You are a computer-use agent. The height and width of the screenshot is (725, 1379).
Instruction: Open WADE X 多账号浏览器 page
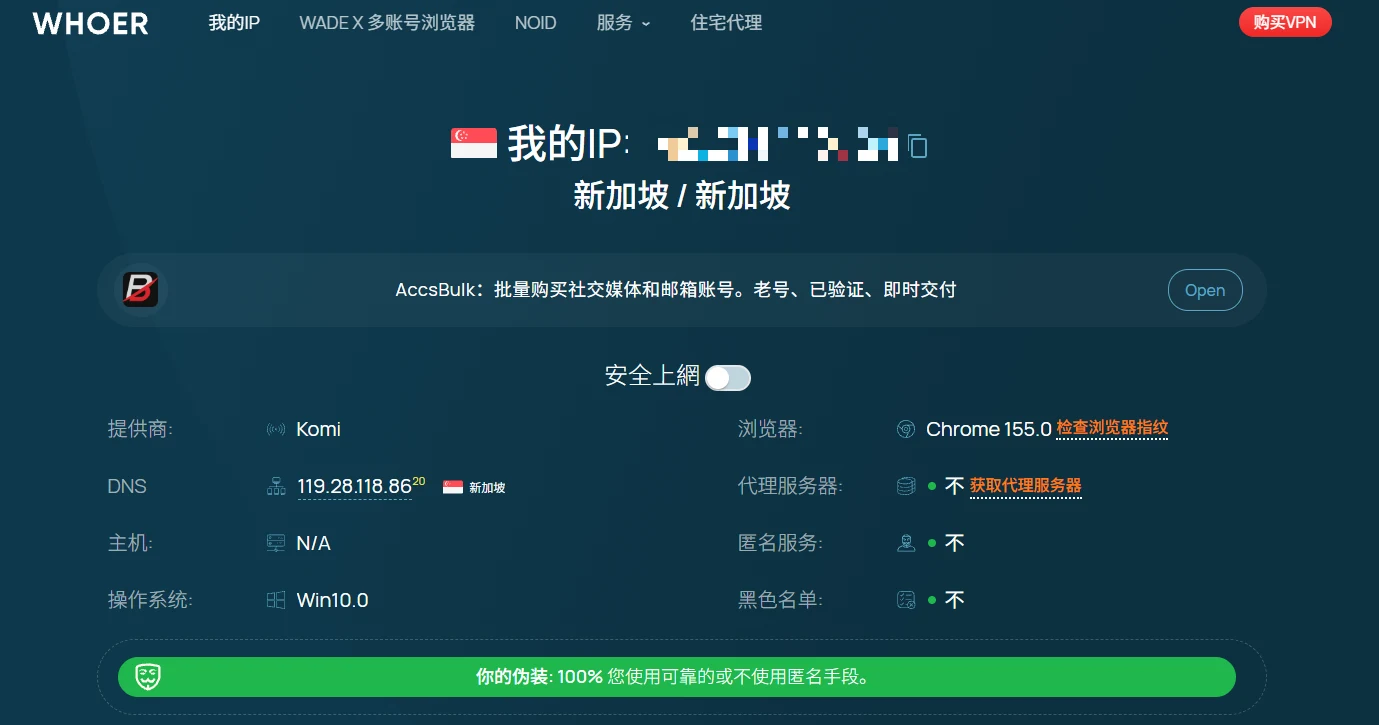[387, 23]
